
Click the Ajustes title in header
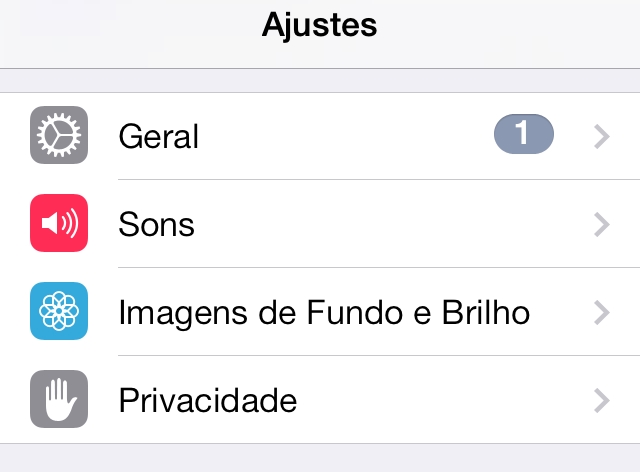pos(320,25)
